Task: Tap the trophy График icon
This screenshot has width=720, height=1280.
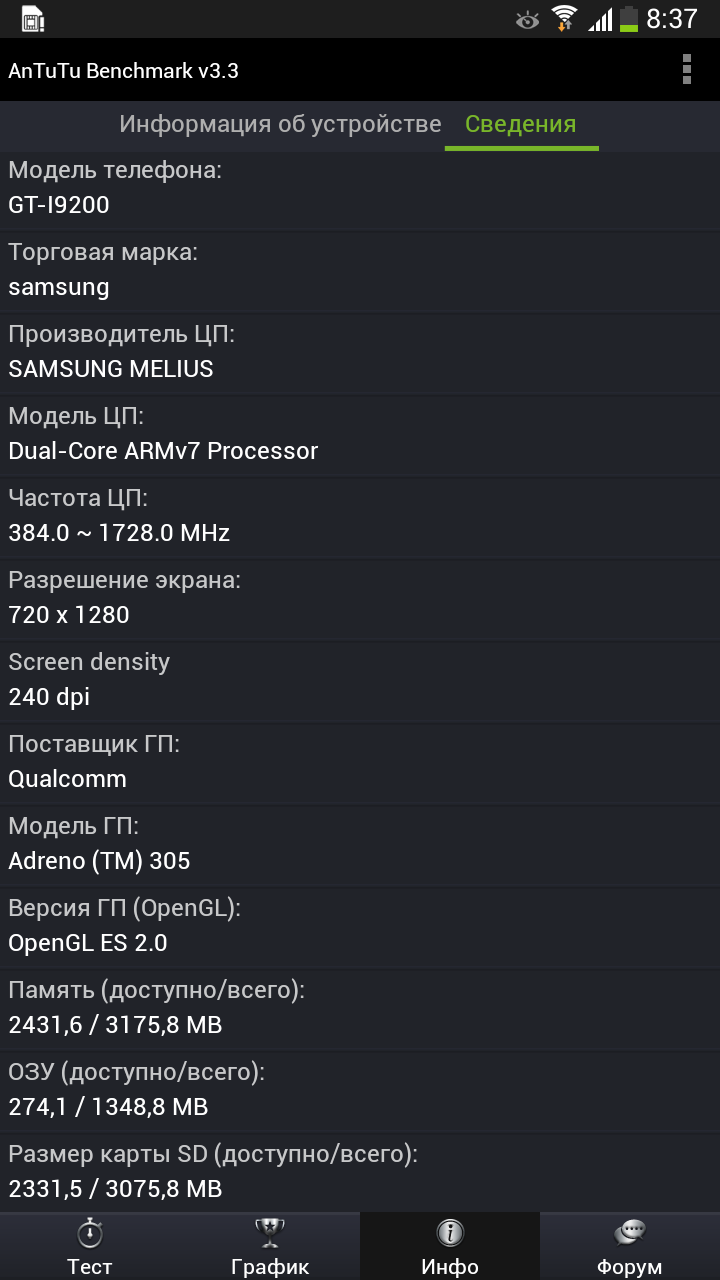Action: tap(270, 1233)
